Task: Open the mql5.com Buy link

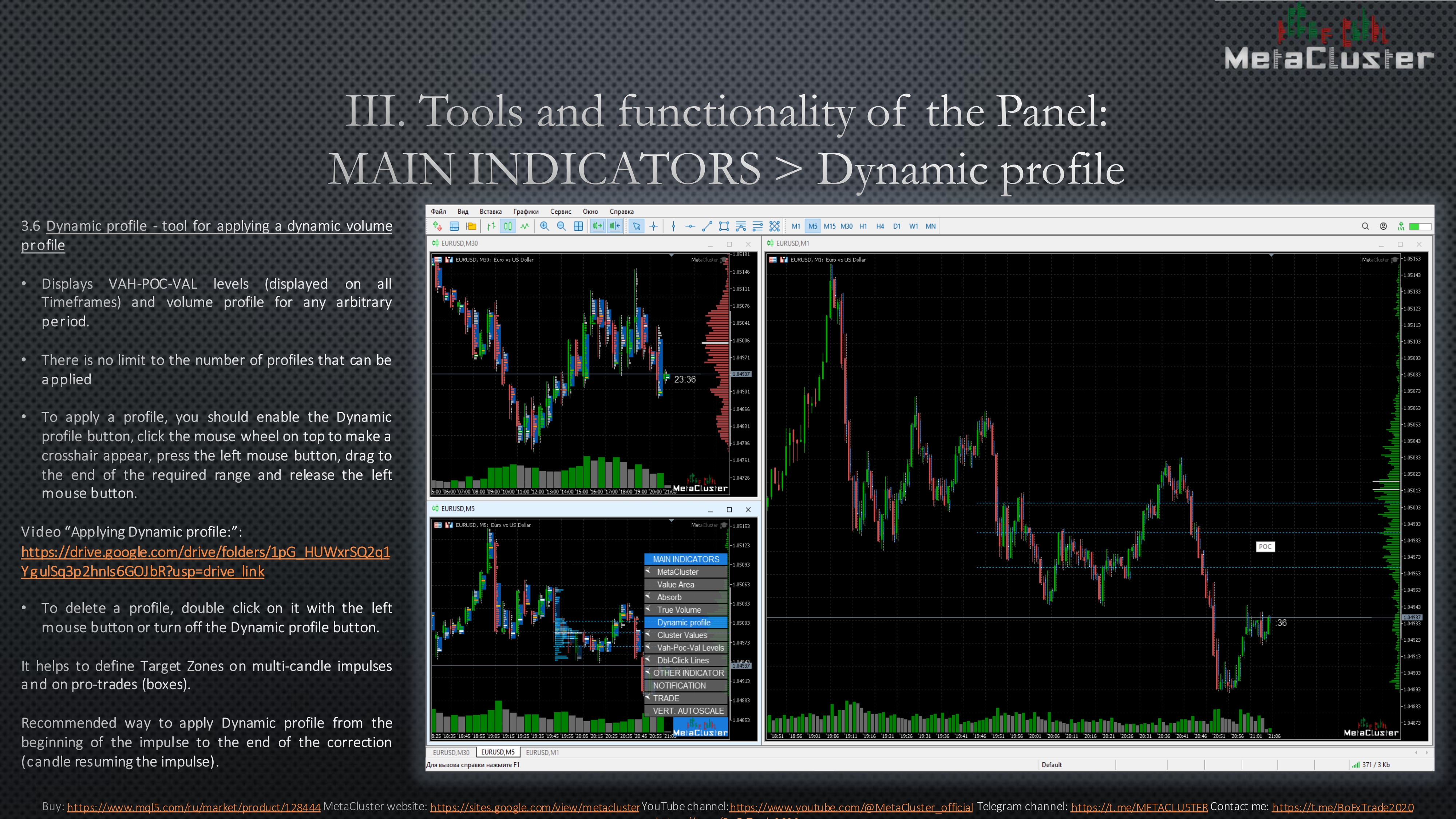Action: 193,807
